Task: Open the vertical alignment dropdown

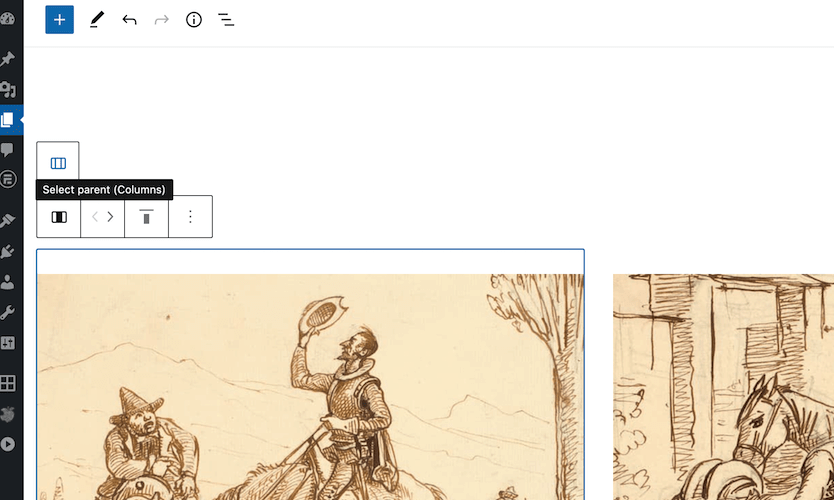Action: 146,216
